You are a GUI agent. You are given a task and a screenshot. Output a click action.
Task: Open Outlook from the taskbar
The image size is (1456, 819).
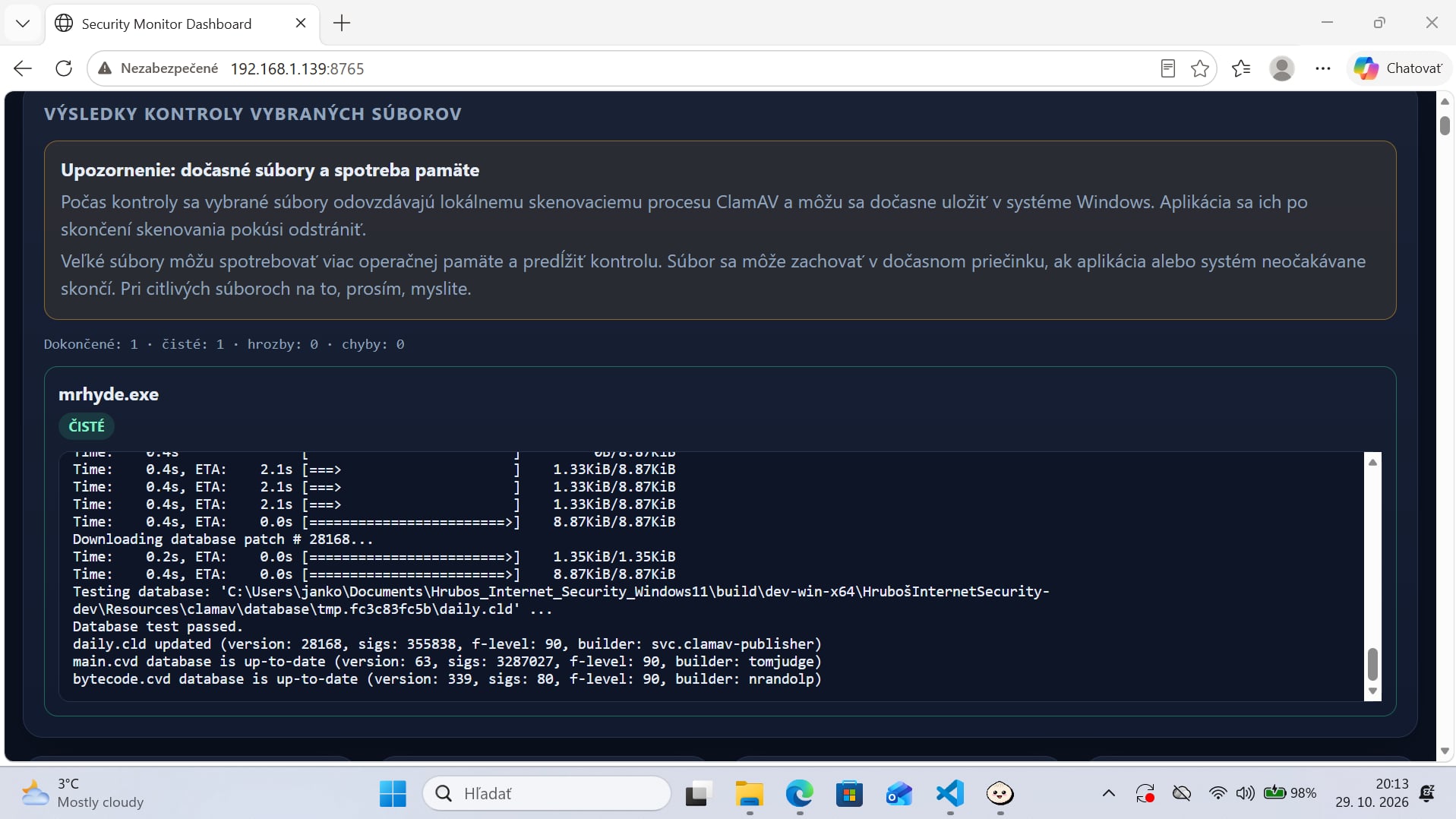click(x=899, y=794)
